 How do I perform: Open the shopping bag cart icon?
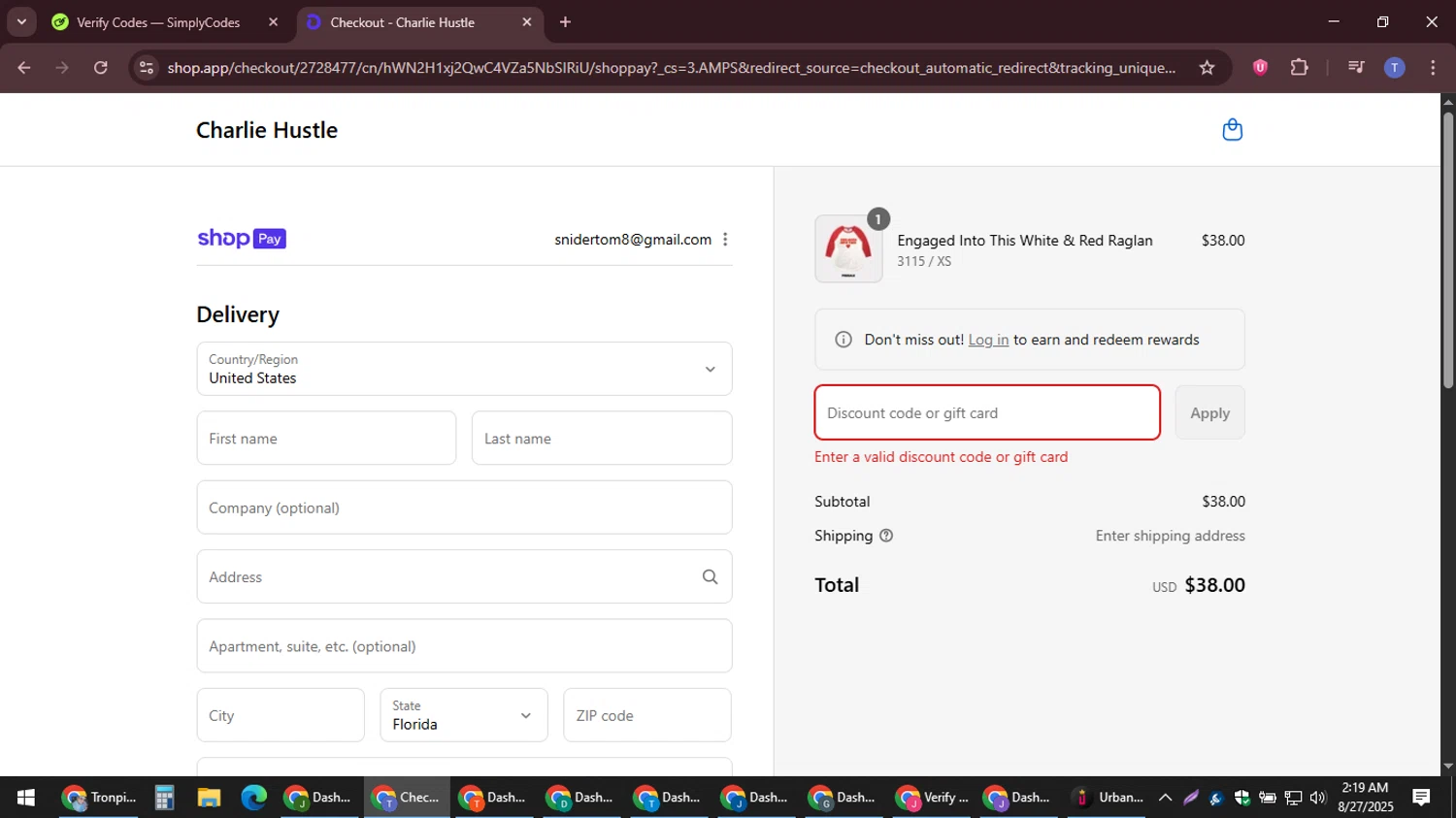point(1232,130)
